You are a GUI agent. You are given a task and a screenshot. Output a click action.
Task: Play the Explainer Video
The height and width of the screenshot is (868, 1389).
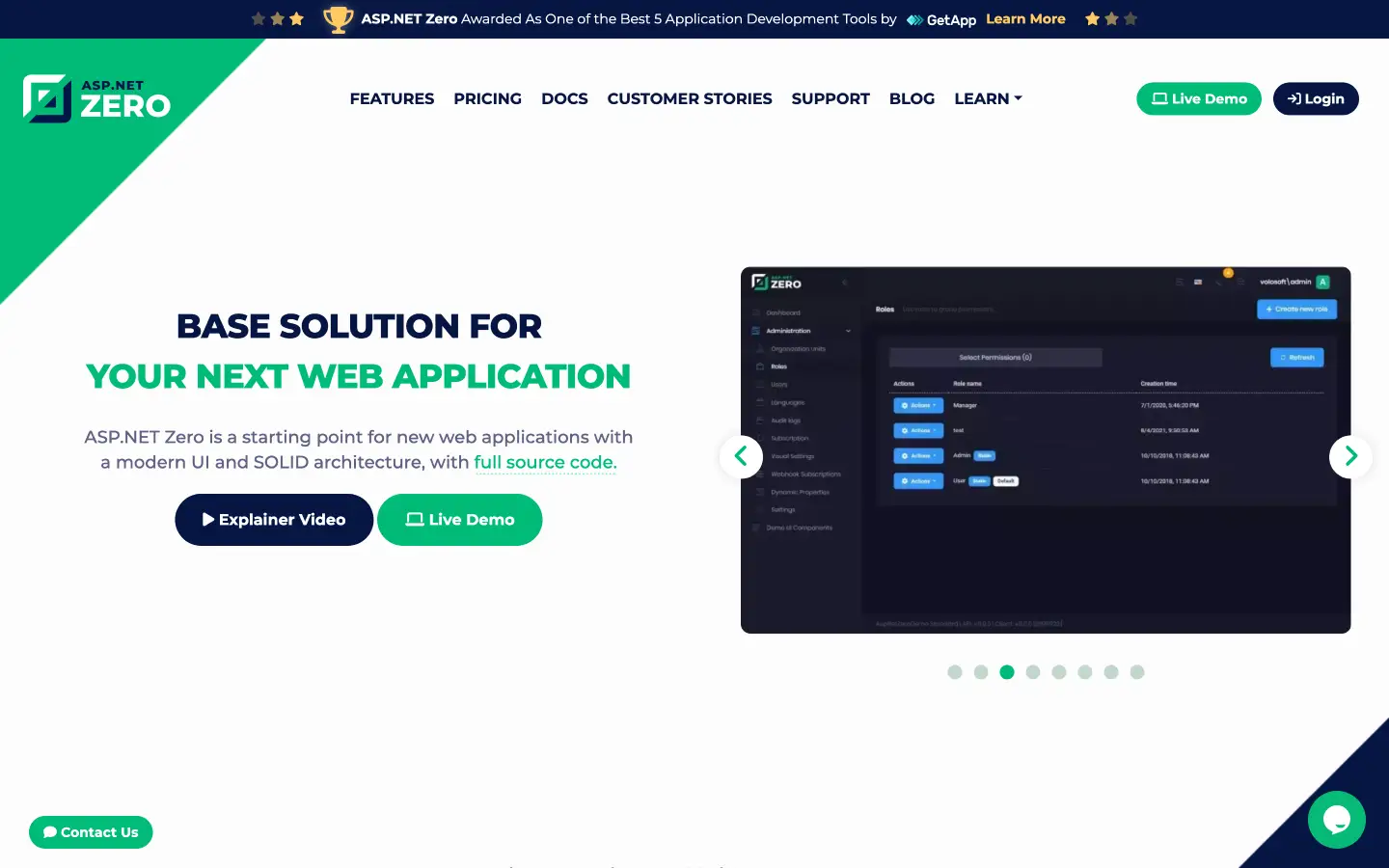click(x=274, y=520)
